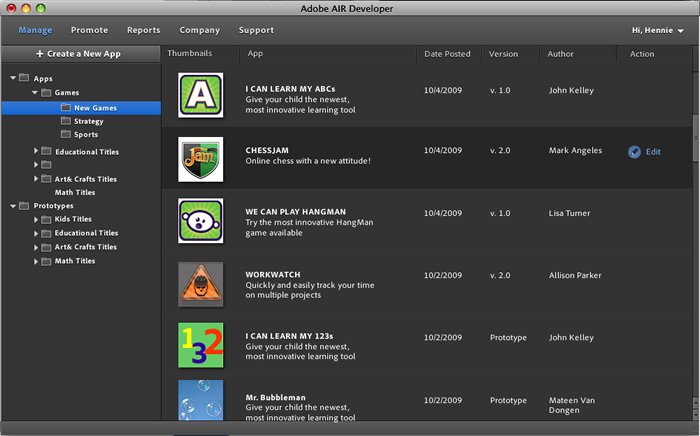Open WE CAN PLAY HANGMAN thumbnail

coord(200,221)
